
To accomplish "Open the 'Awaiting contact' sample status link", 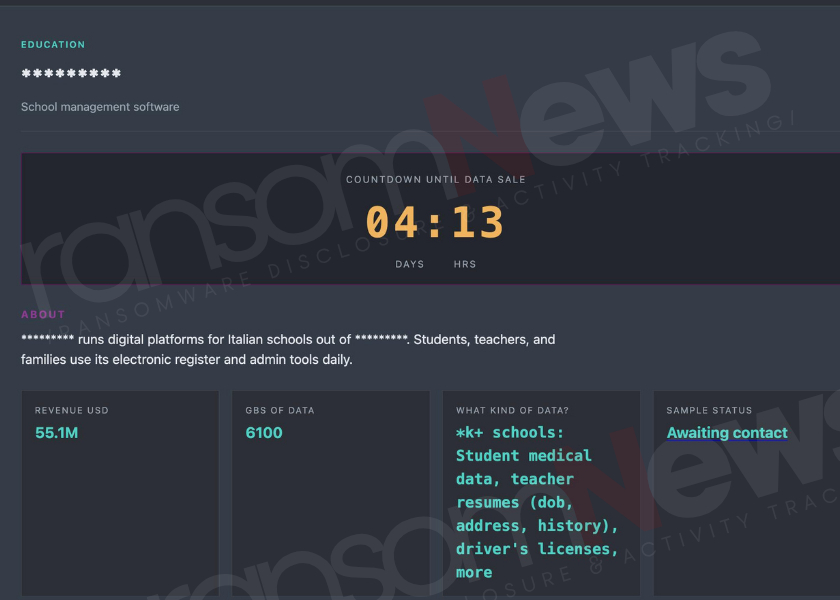I will (x=727, y=433).
